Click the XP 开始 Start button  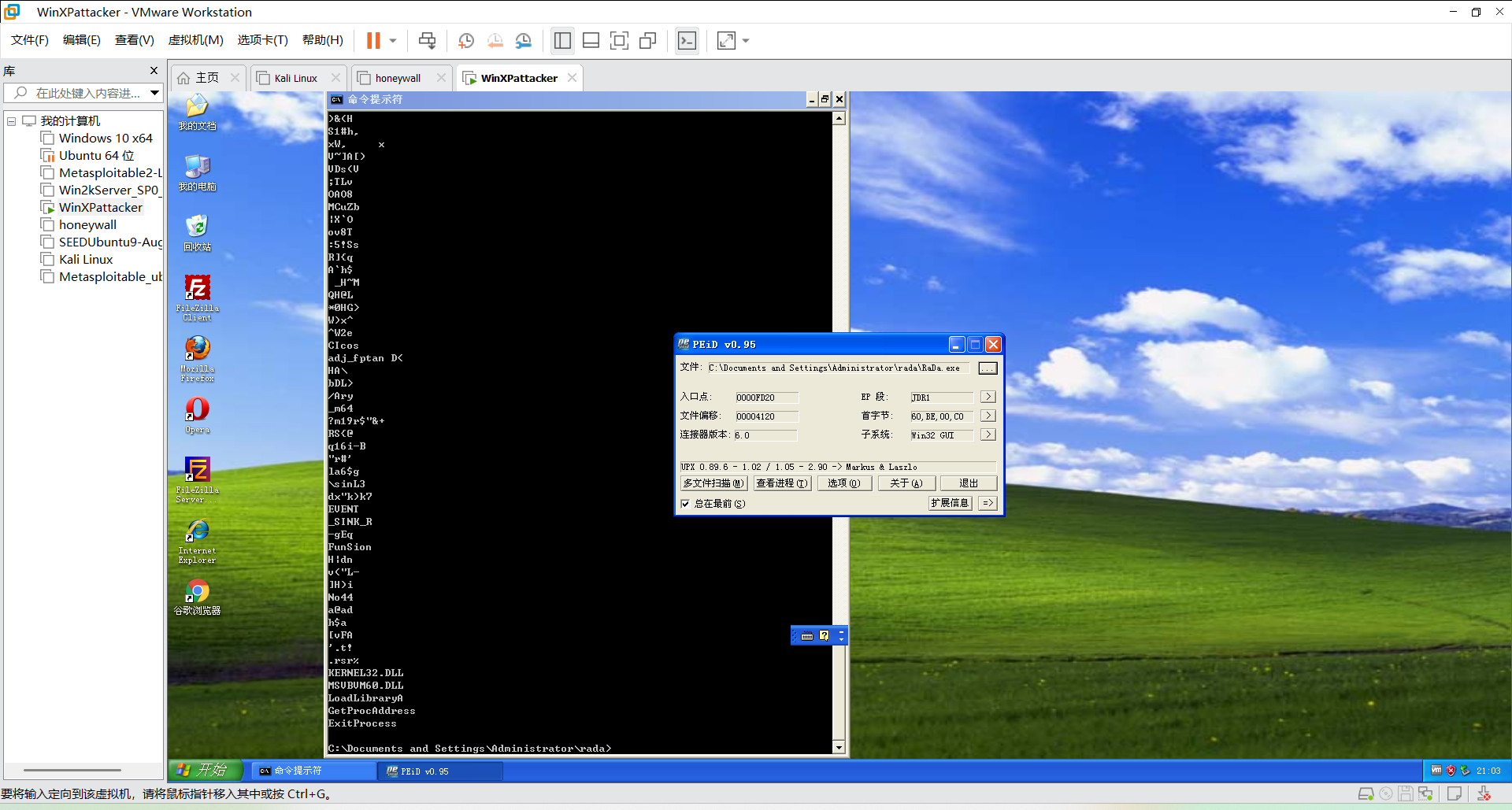(207, 771)
